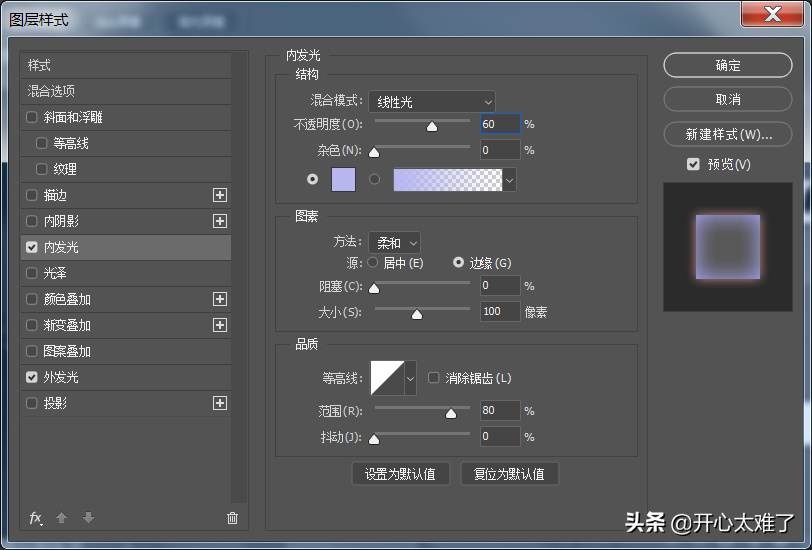Click the 抖动 slider handle
This screenshot has width=812, height=550.
(x=374, y=439)
